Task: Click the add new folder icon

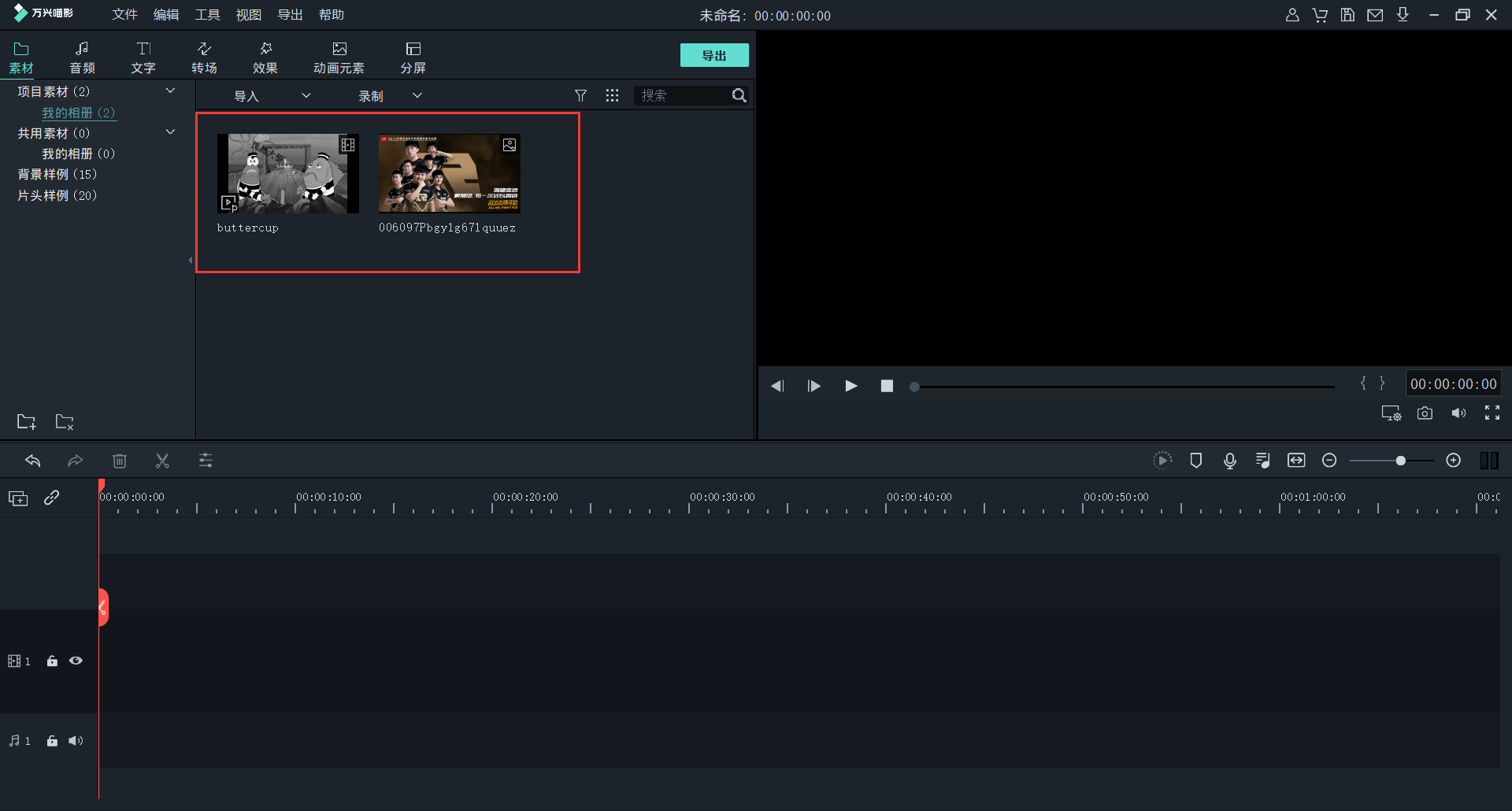Action: point(26,422)
